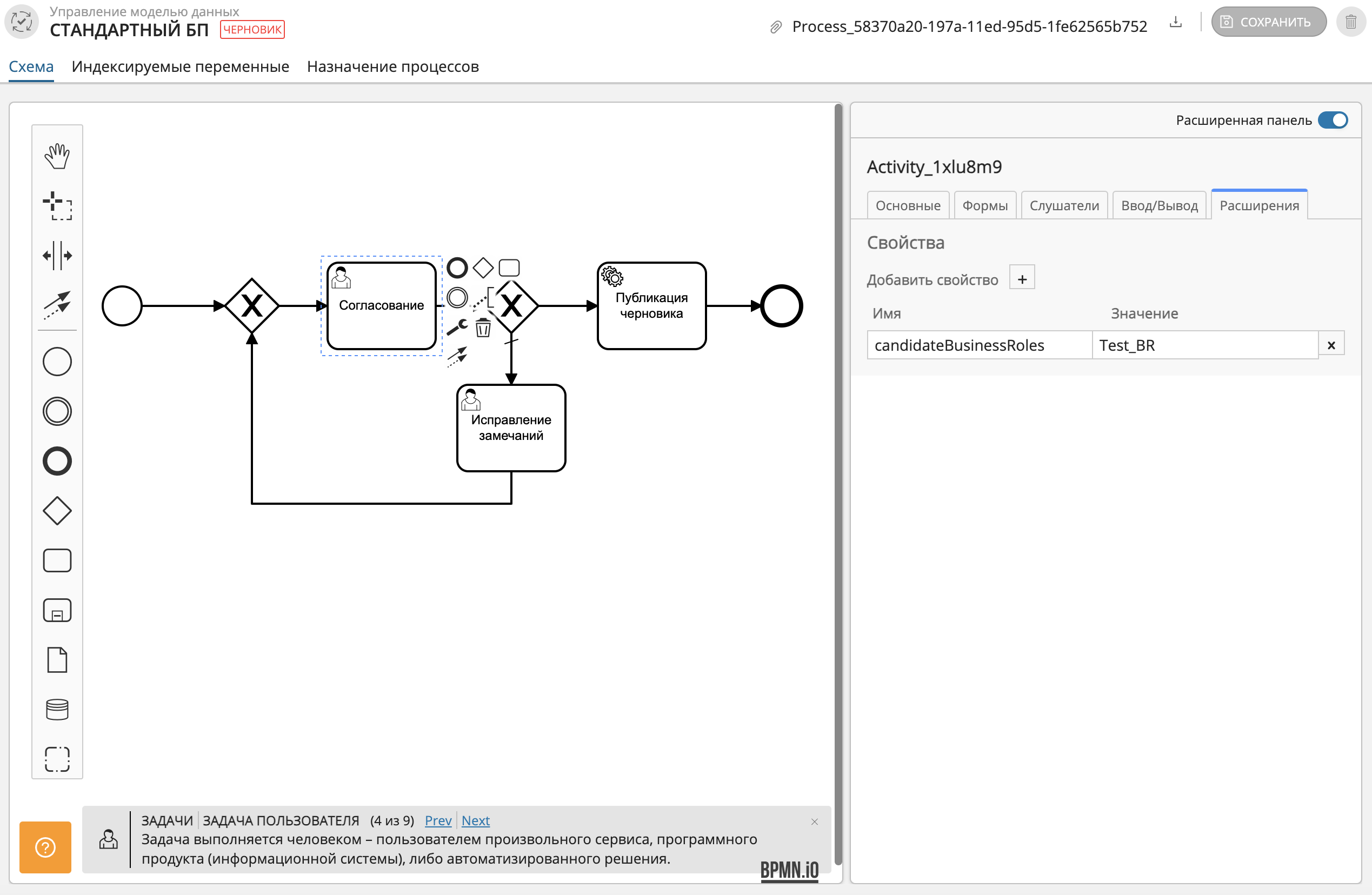Click the trash icon in context pad
The height and width of the screenshot is (895, 1372).
click(483, 328)
